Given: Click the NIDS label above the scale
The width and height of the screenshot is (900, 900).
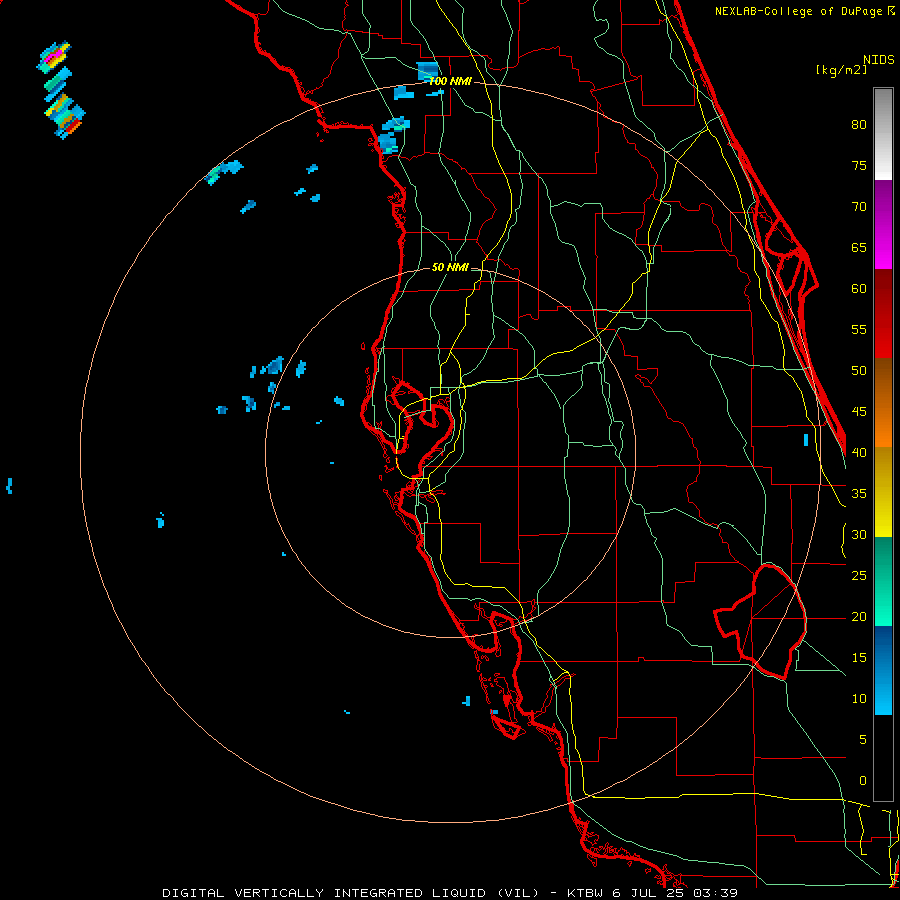Looking at the screenshot, I should pos(879,60).
